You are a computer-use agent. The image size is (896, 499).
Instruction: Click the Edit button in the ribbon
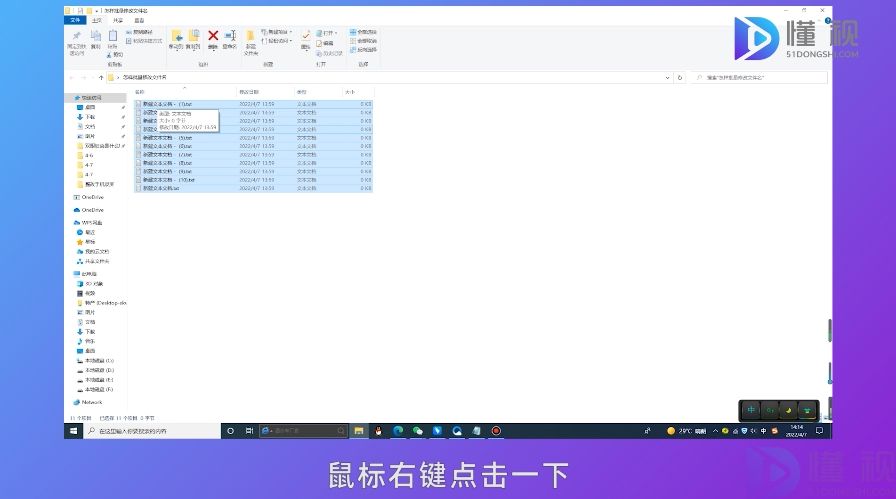pos(325,43)
